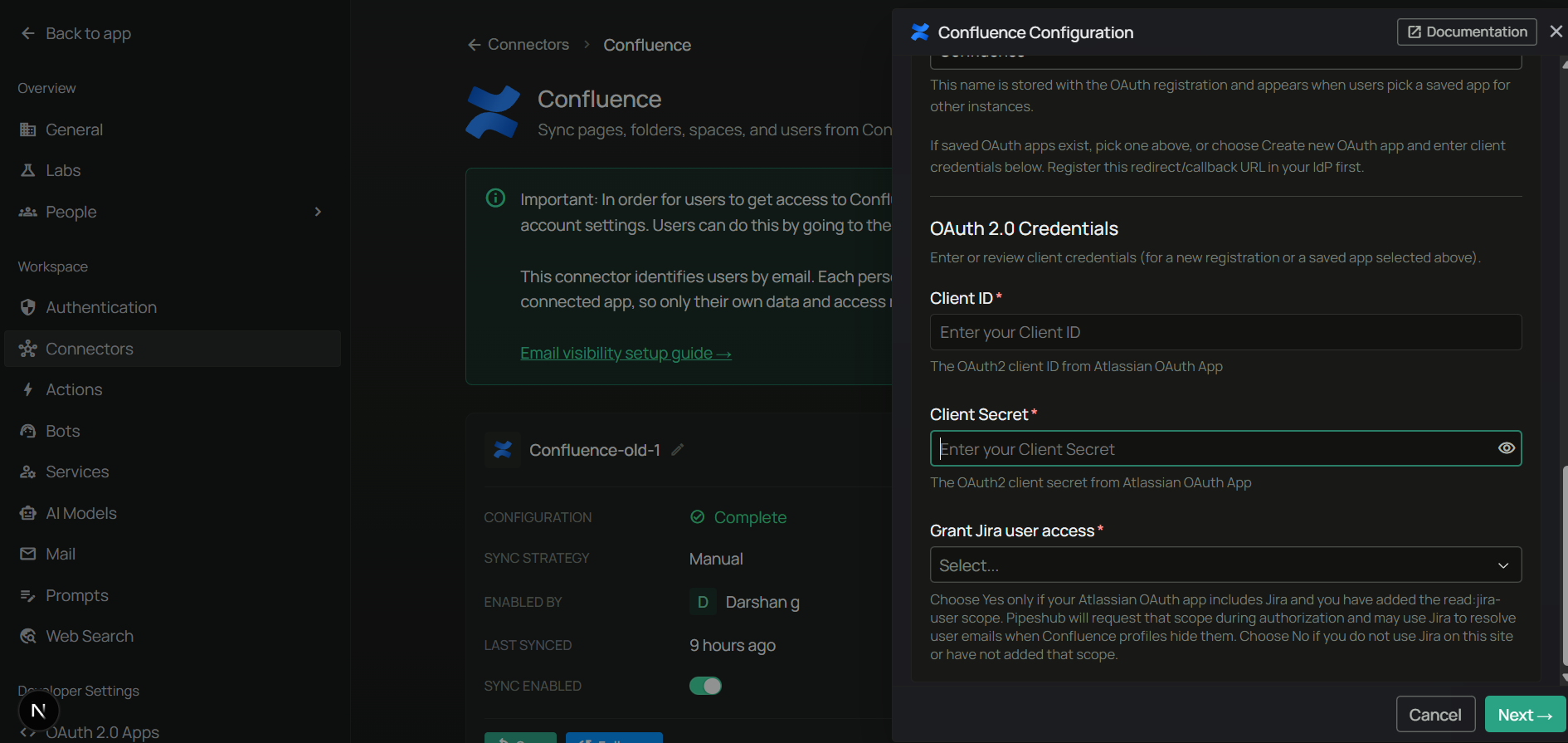Toggle the Sync Enabled switch
The height and width of the screenshot is (743, 1568).
[x=705, y=686]
